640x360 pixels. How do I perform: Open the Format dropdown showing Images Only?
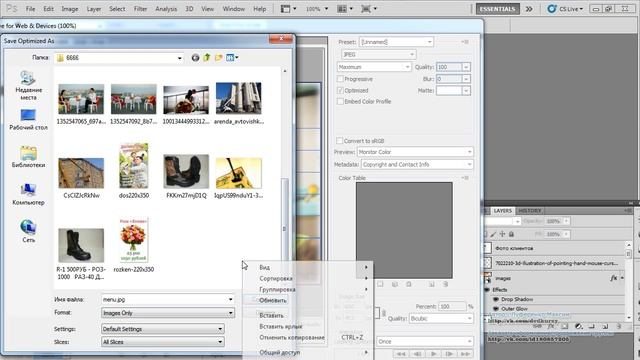(168, 313)
